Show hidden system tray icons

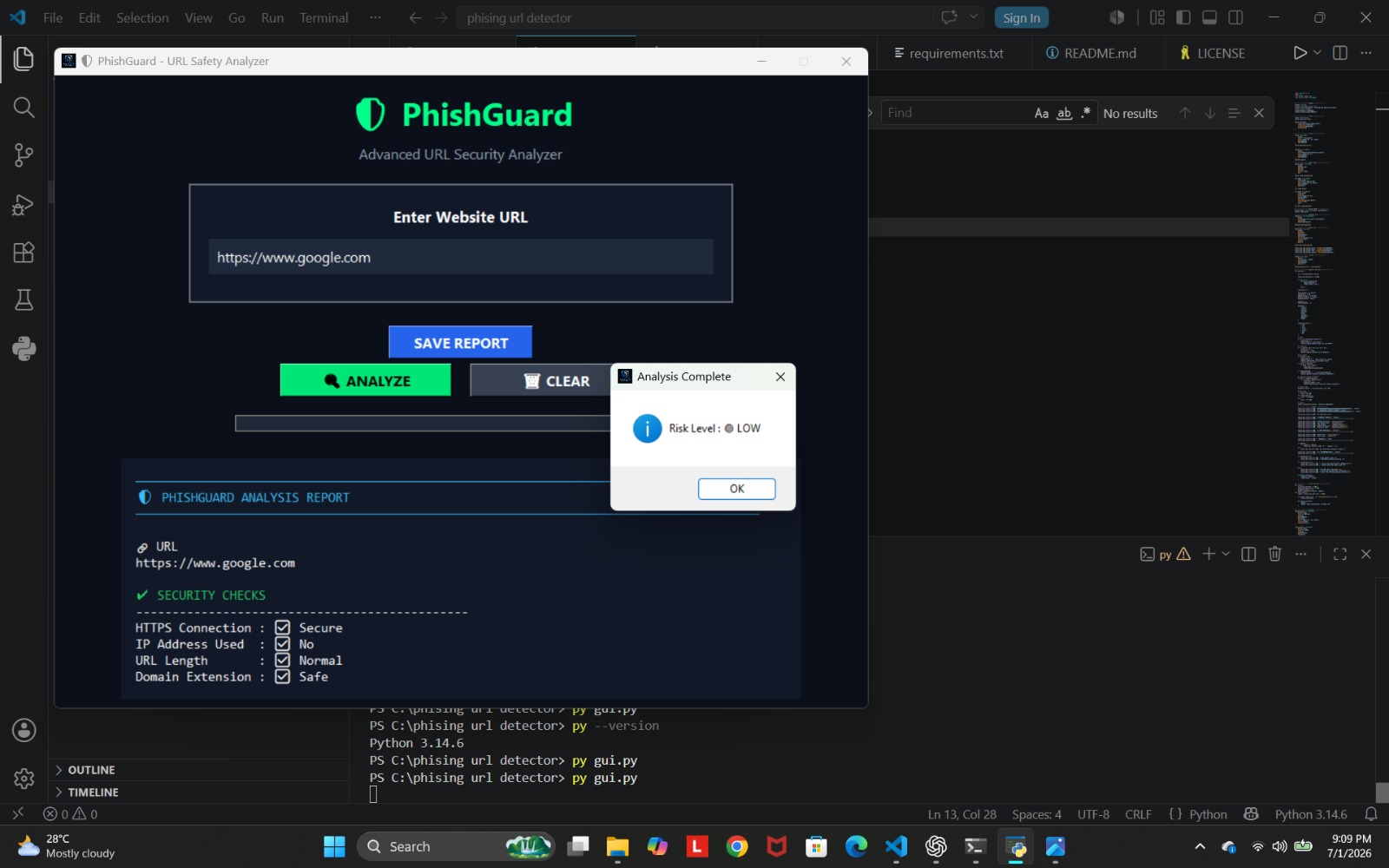click(1200, 846)
